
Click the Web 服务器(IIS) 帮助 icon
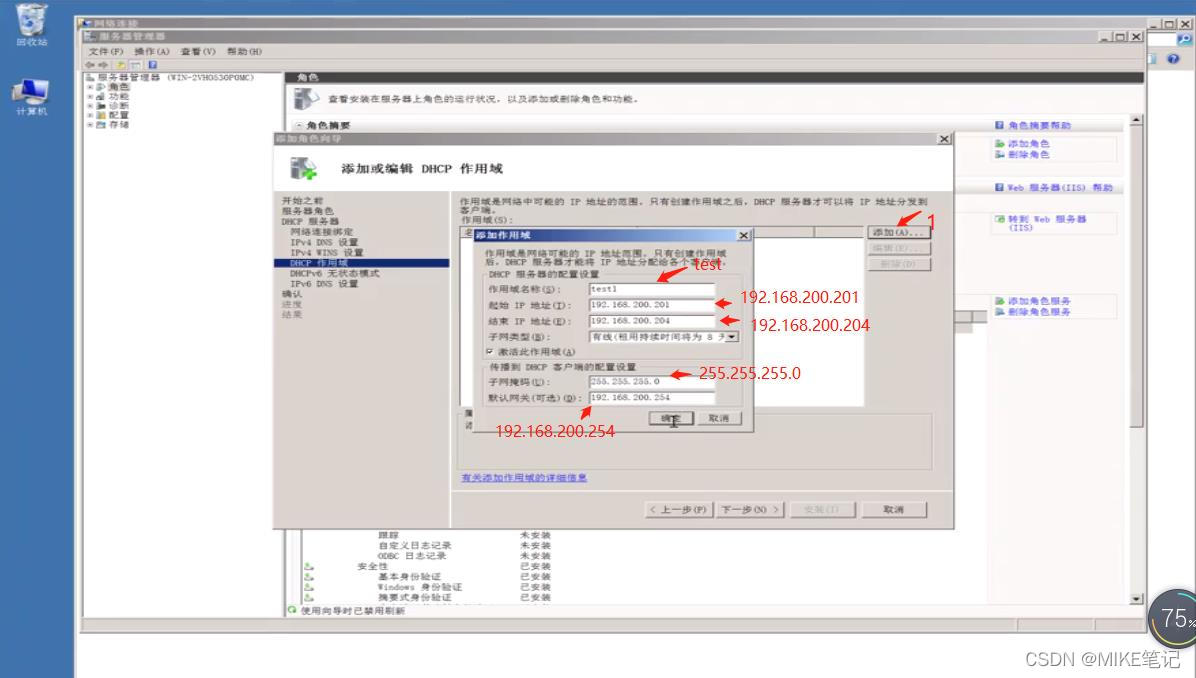click(999, 188)
